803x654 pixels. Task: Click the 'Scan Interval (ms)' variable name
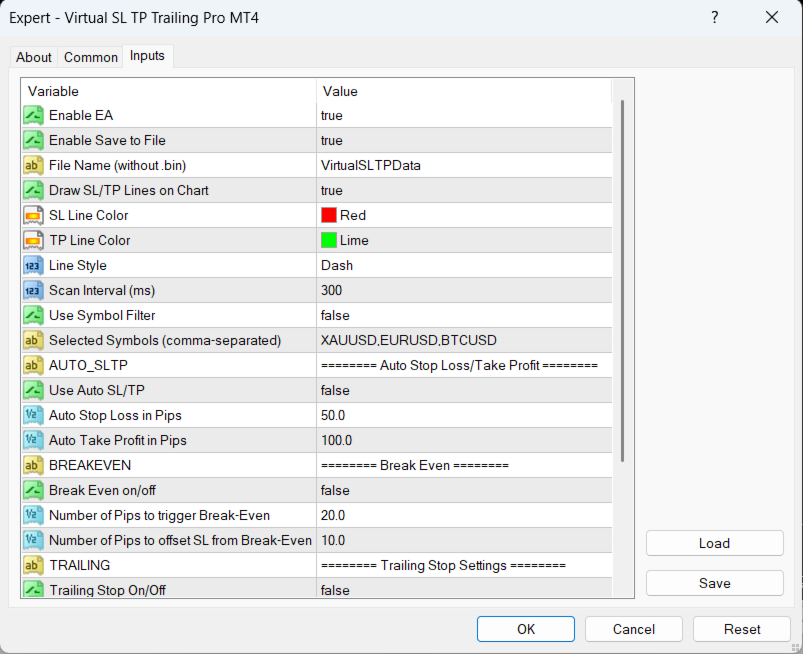[102, 290]
